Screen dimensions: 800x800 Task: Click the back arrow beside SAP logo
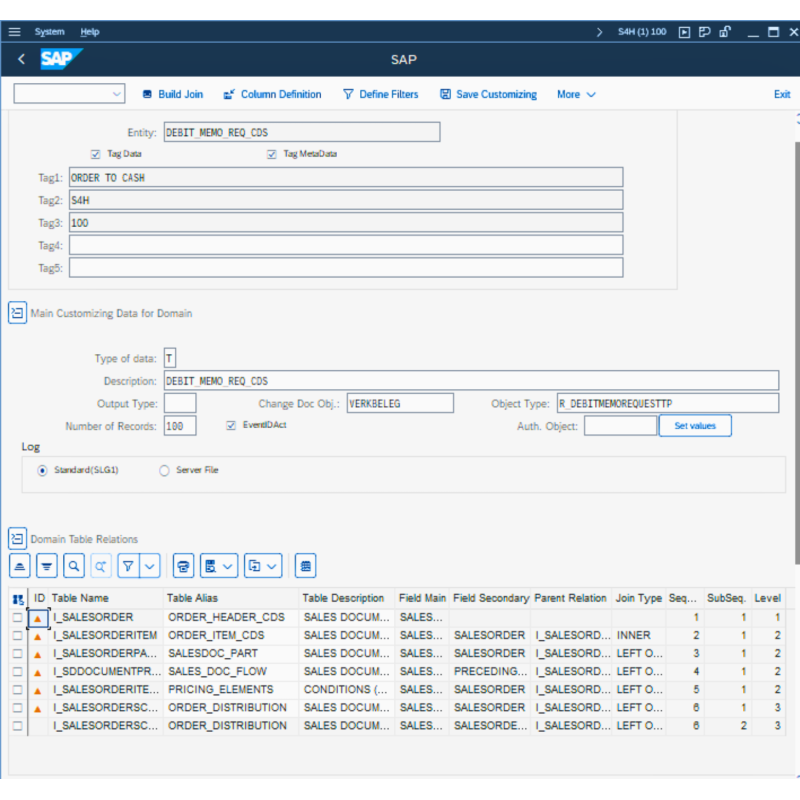(x=22, y=60)
